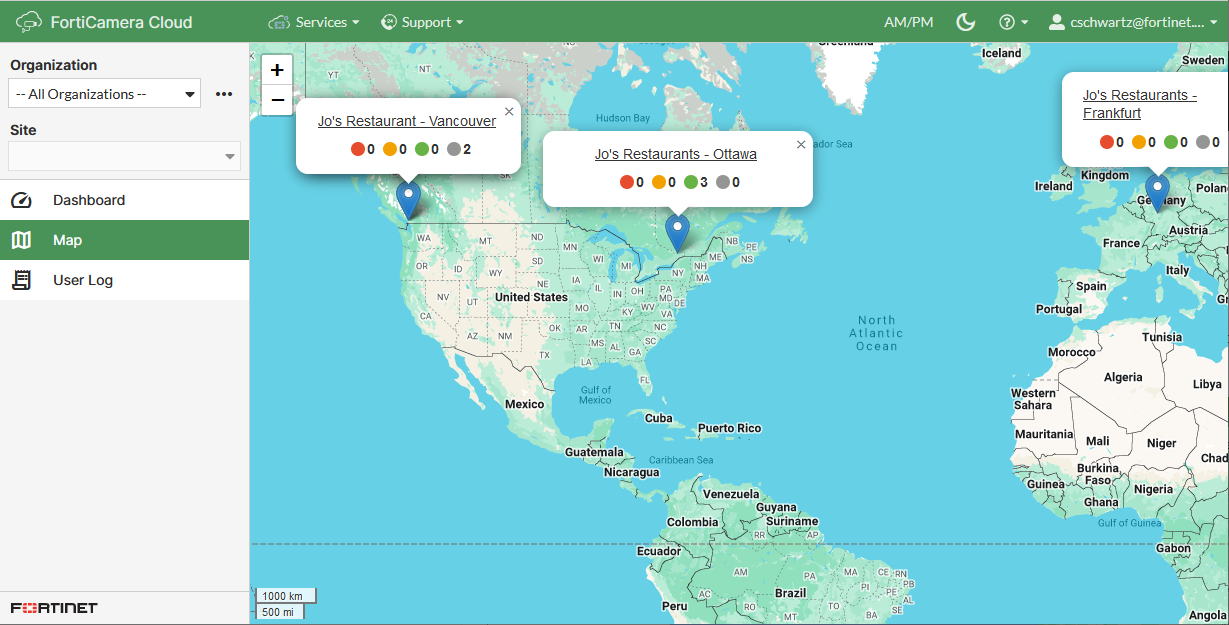
Task: Open the Support menu
Action: coord(422,22)
